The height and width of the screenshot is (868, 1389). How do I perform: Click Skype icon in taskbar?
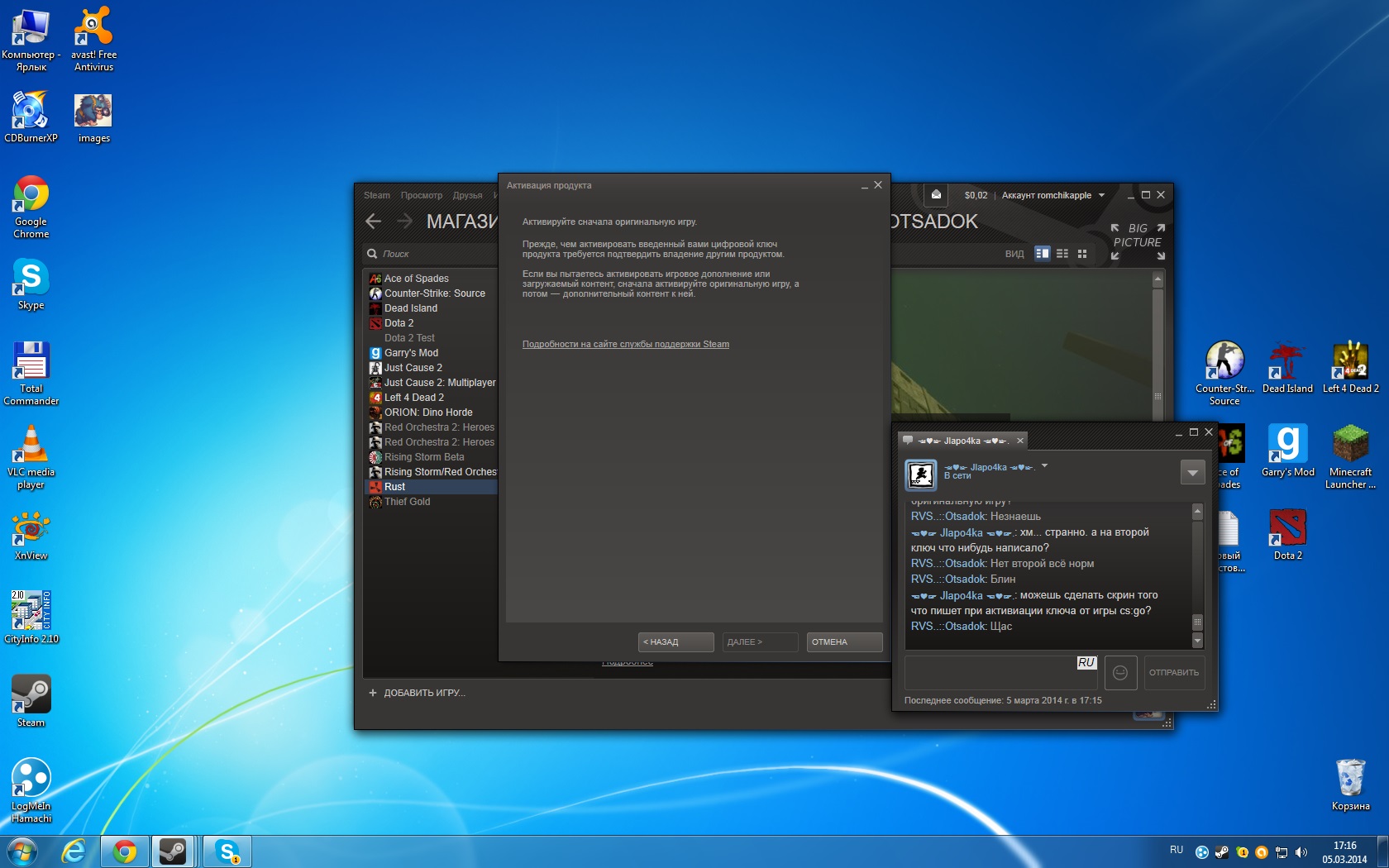point(227,851)
